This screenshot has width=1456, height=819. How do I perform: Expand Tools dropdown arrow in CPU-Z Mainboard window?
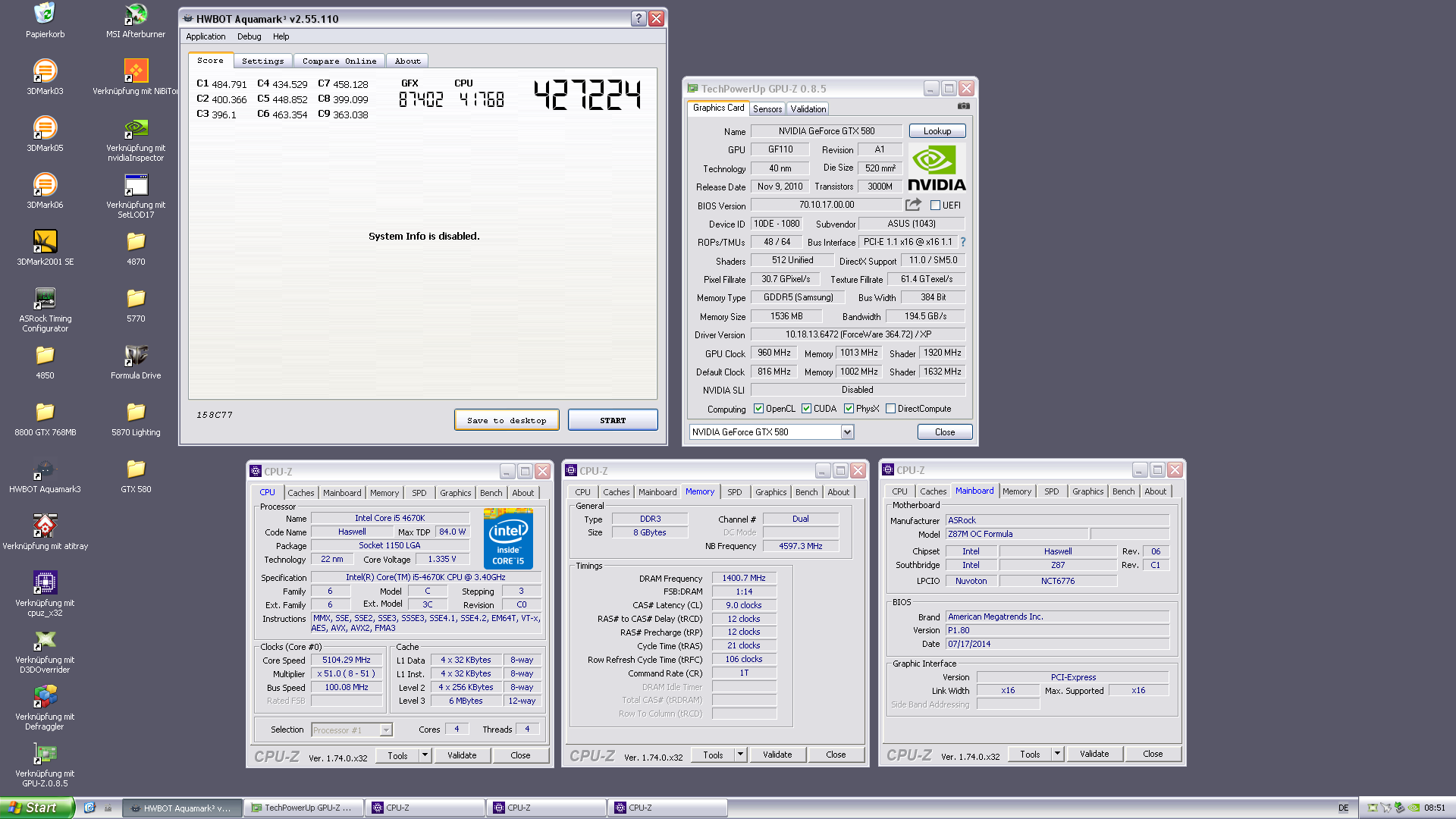pos(1058,754)
